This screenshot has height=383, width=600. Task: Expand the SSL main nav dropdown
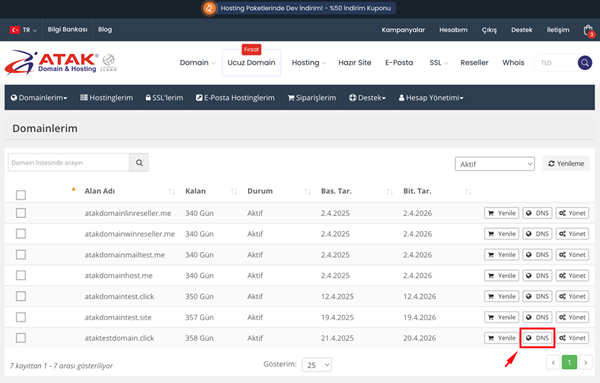439,62
